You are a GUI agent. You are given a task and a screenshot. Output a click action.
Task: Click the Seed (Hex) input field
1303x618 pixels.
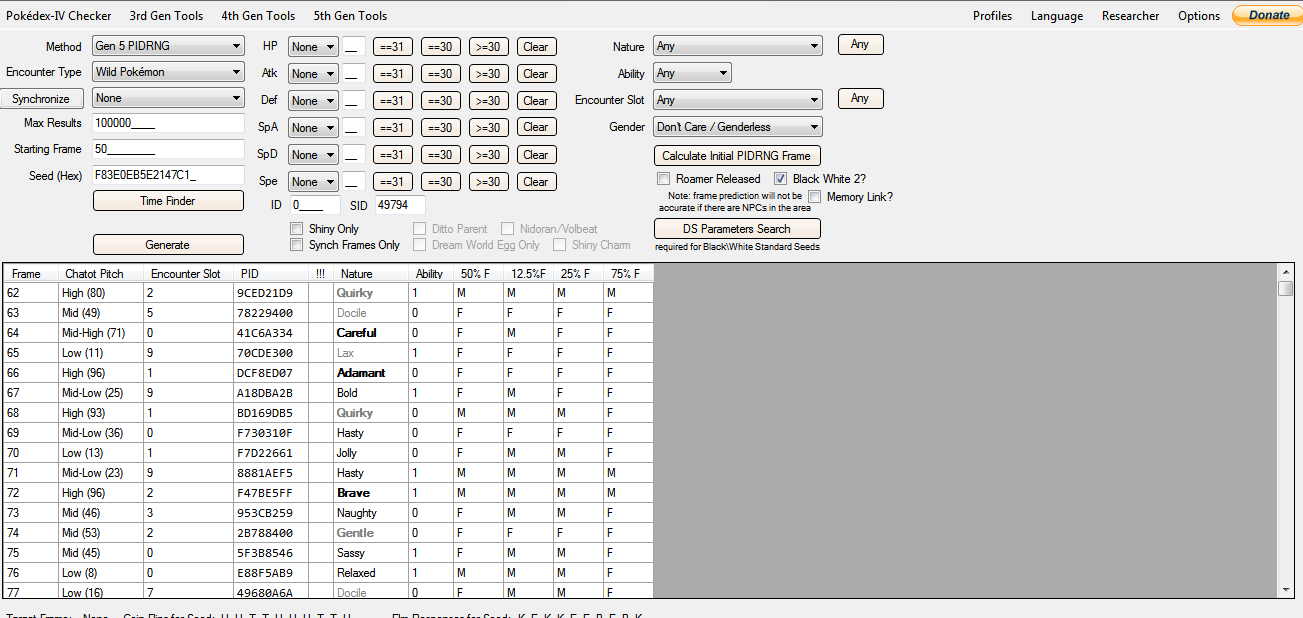click(x=168, y=175)
